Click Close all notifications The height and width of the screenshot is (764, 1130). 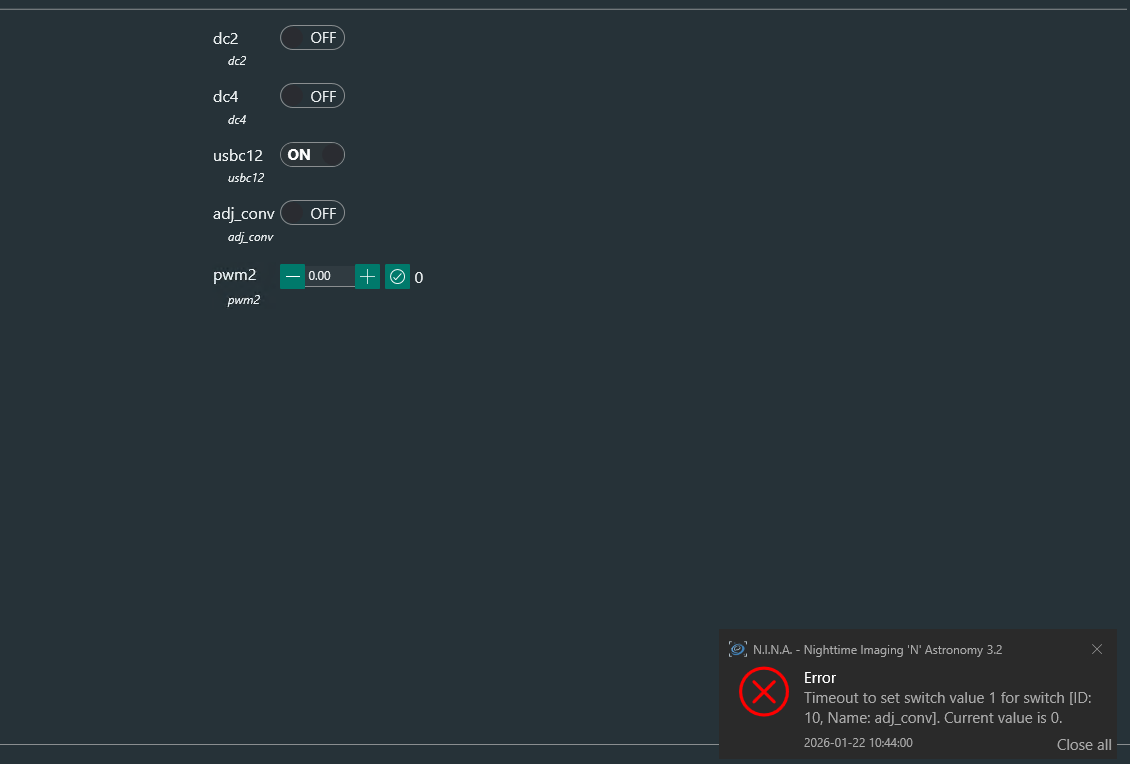coord(1084,745)
